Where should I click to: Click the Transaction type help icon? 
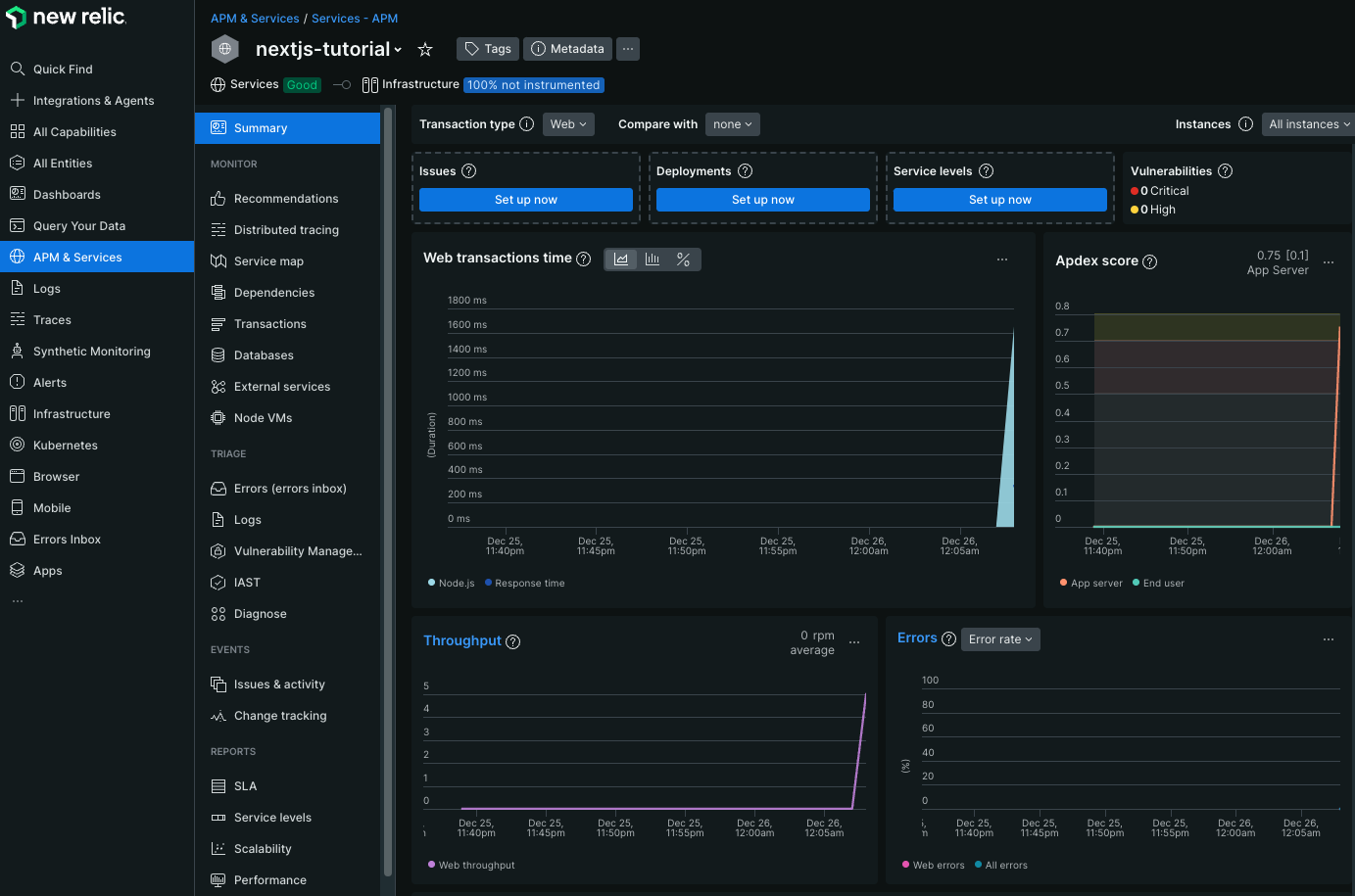click(526, 124)
